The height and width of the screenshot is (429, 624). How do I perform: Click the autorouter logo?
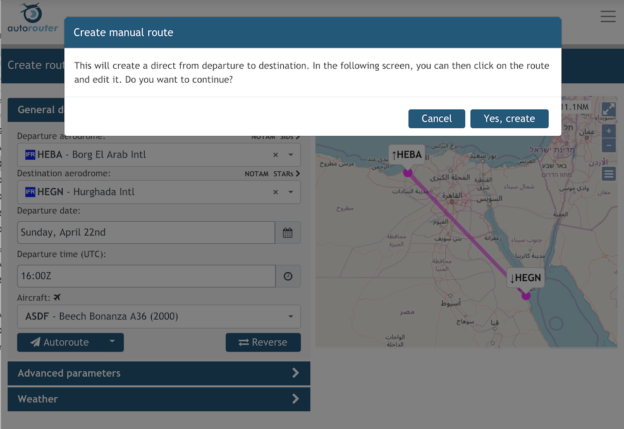[x=31, y=19]
